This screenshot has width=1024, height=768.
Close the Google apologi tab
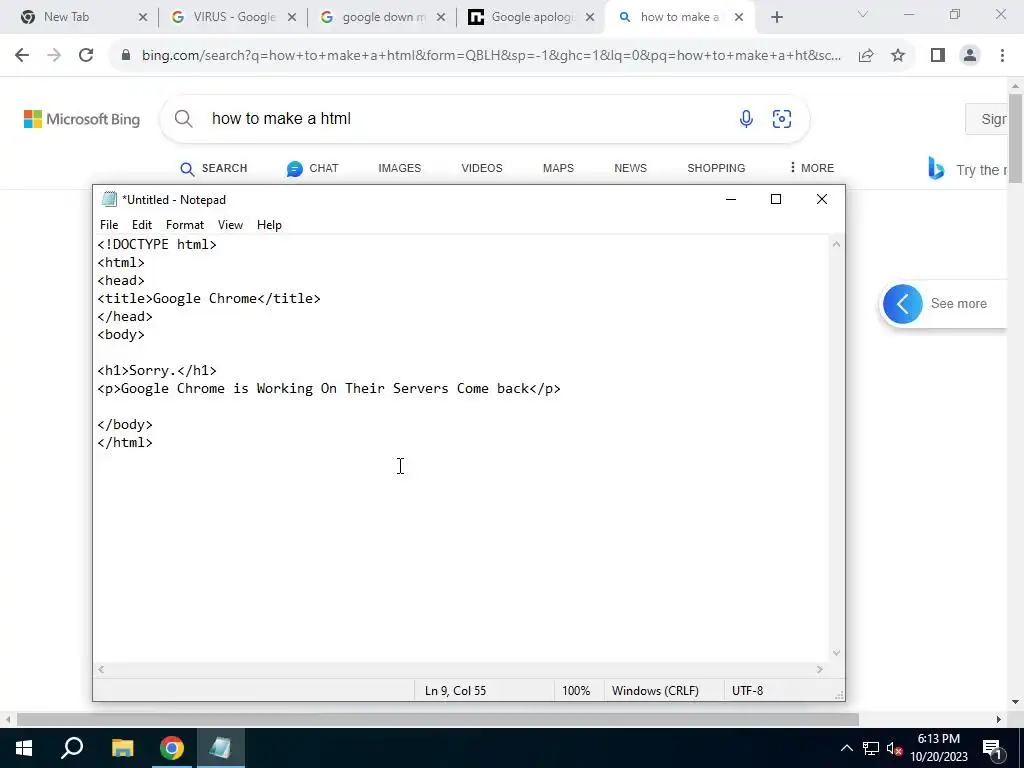pyautogui.click(x=590, y=18)
